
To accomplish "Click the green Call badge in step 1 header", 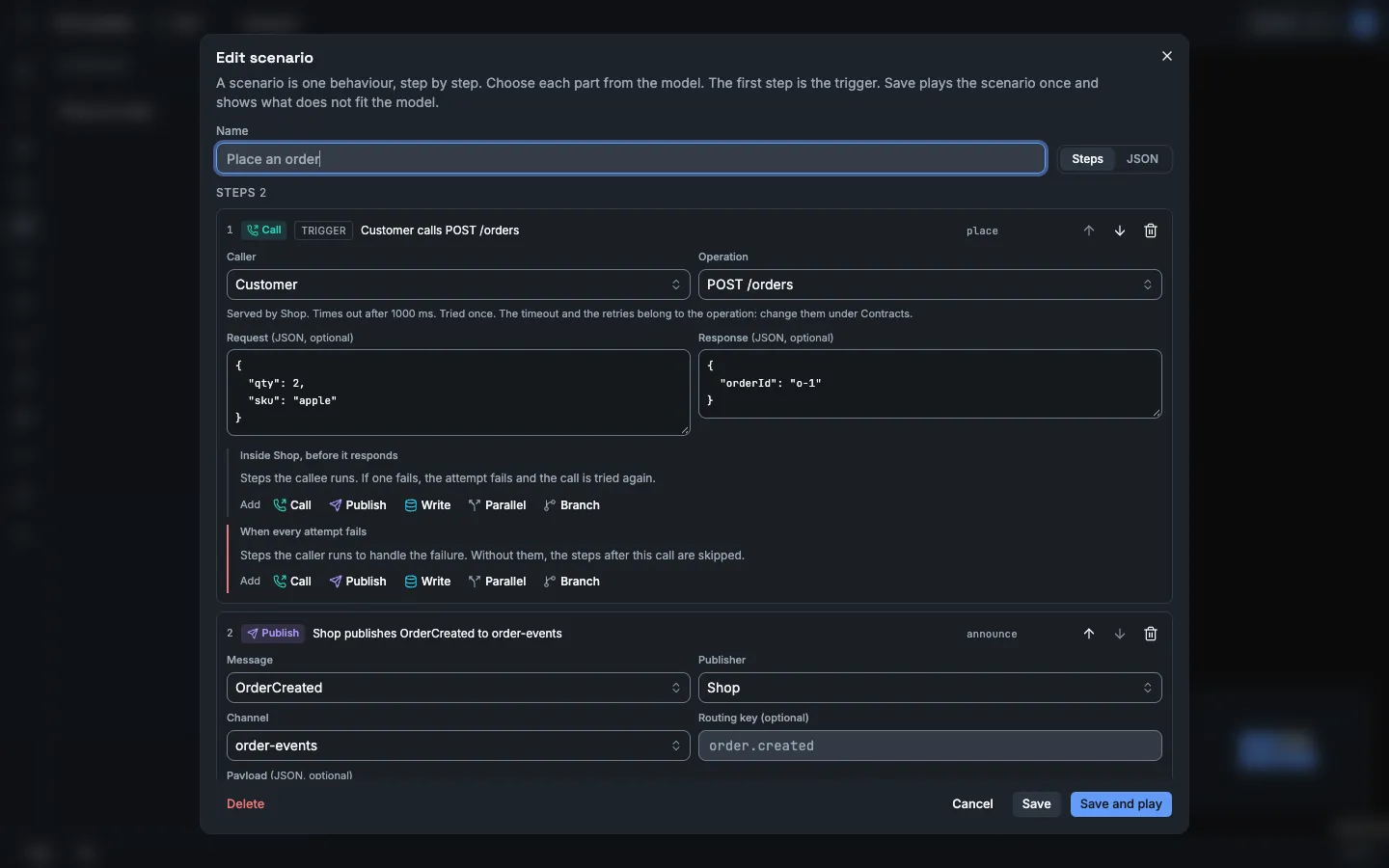I will [263, 231].
